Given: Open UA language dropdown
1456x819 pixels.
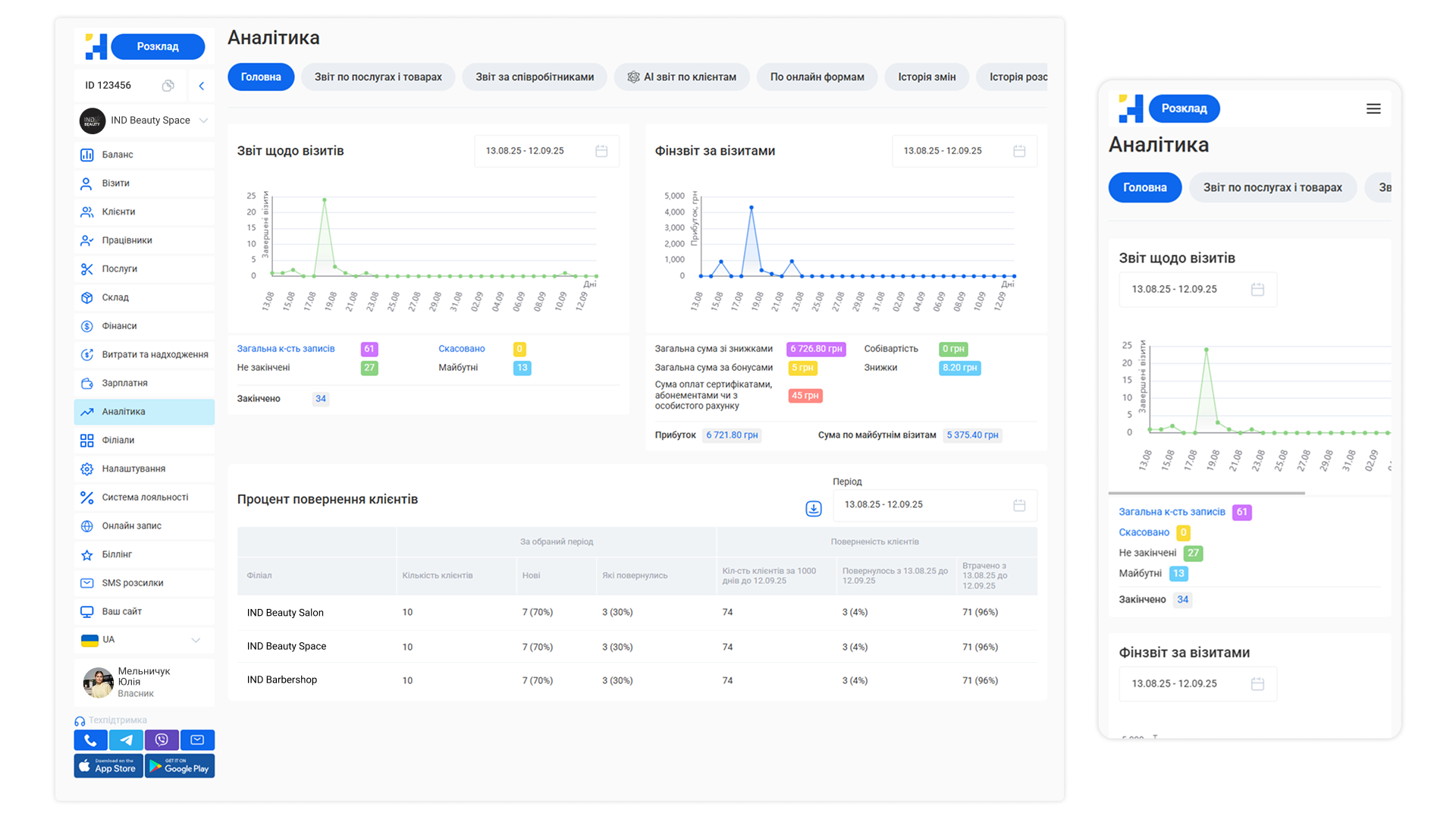Looking at the screenshot, I should [x=196, y=640].
